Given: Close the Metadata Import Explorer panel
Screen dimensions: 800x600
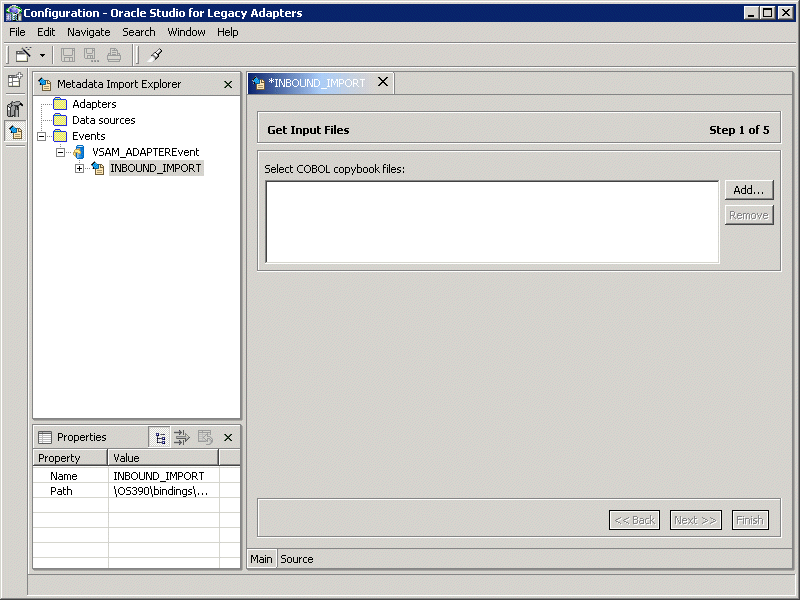Looking at the screenshot, I should [228, 84].
